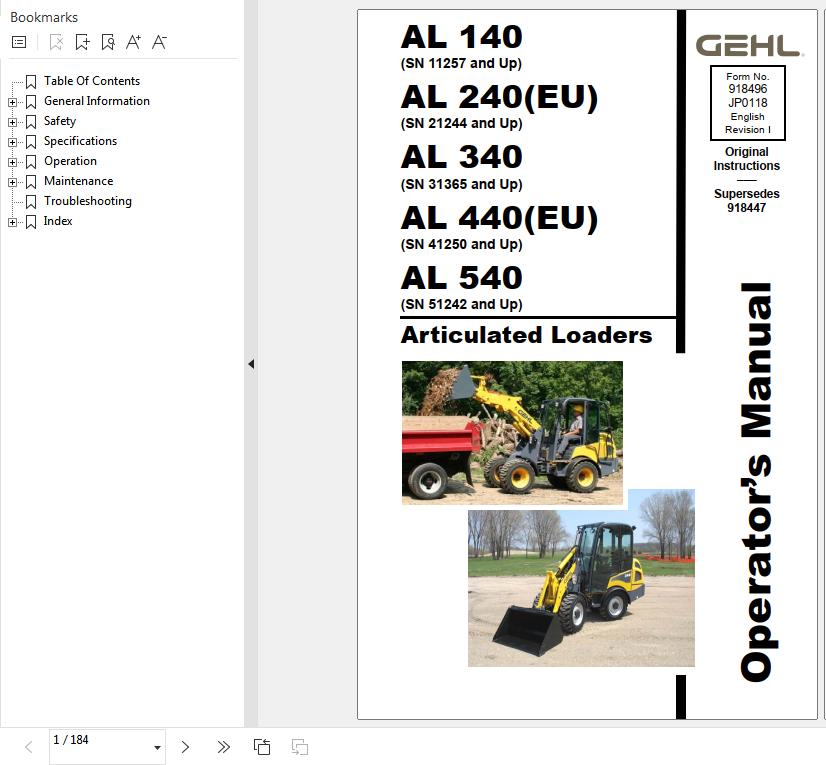Click the Table Of Contents bookmark icon
826x765 pixels.
(x=31, y=82)
